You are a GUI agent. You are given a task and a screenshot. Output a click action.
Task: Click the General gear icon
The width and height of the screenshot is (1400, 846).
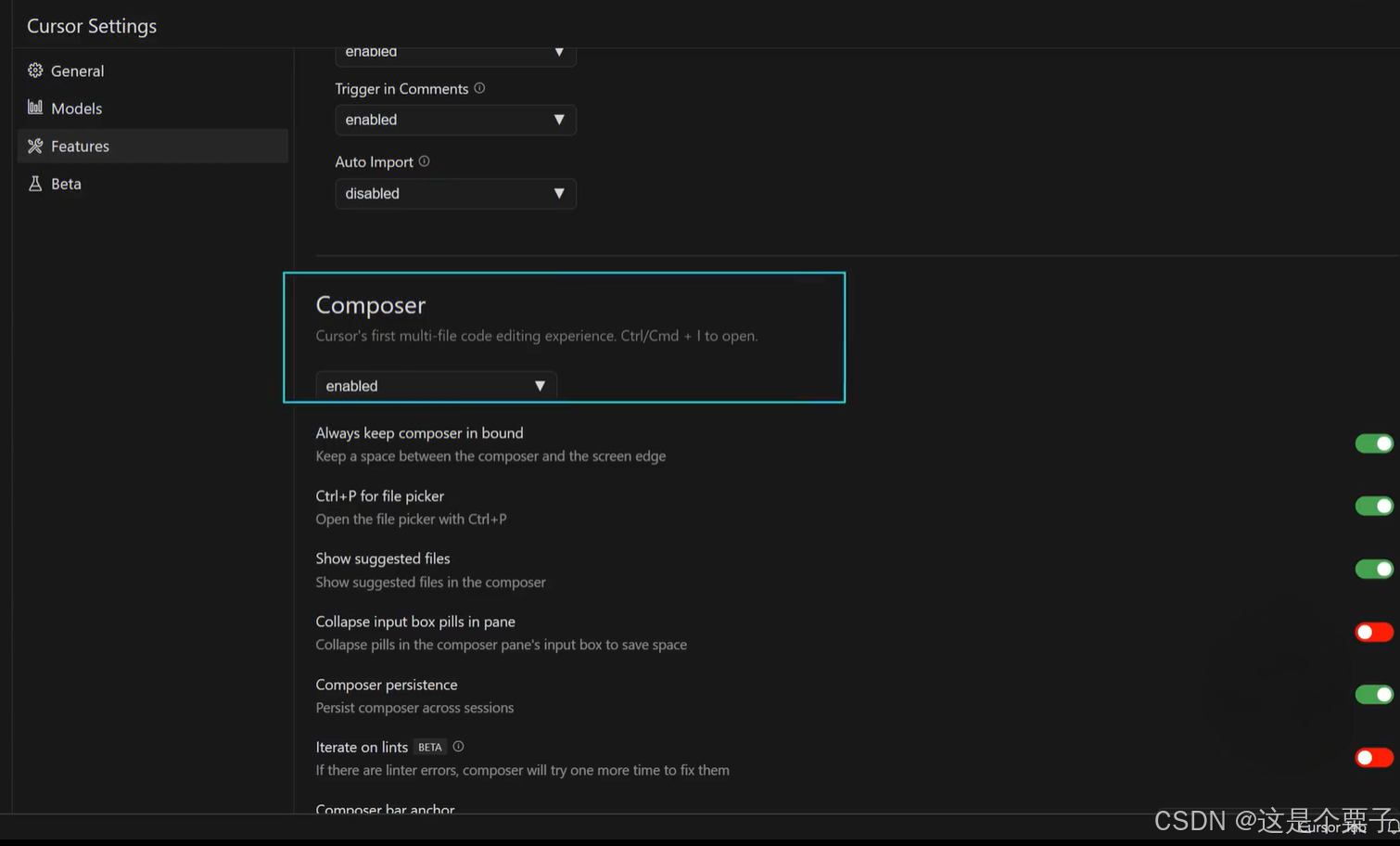coord(35,70)
